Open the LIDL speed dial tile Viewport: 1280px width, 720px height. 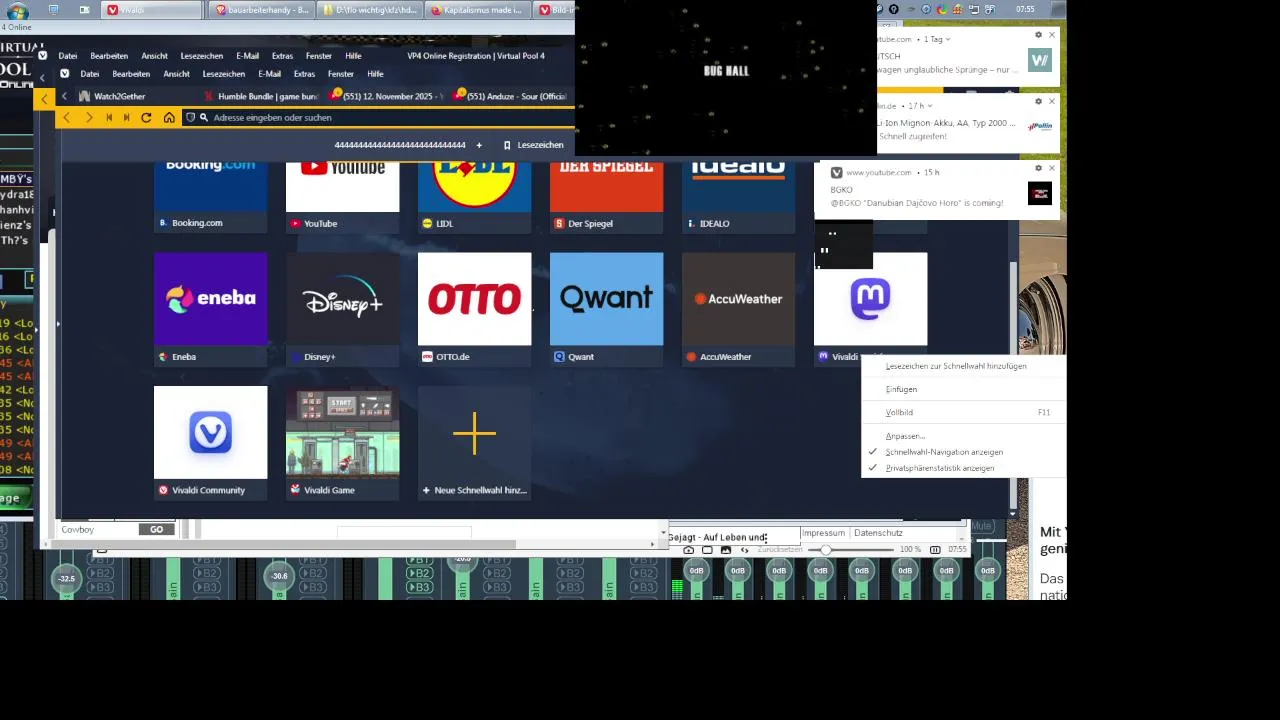click(474, 196)
